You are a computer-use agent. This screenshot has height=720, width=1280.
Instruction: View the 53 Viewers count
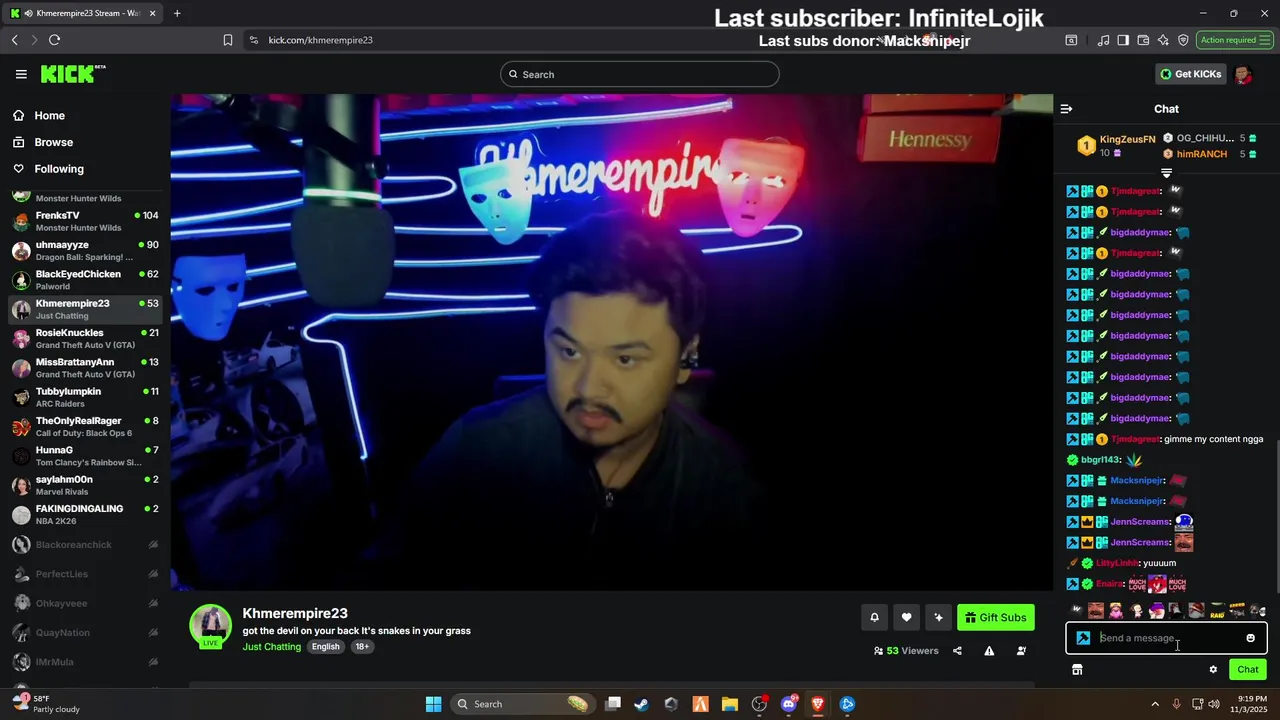(x=906, y=651)
